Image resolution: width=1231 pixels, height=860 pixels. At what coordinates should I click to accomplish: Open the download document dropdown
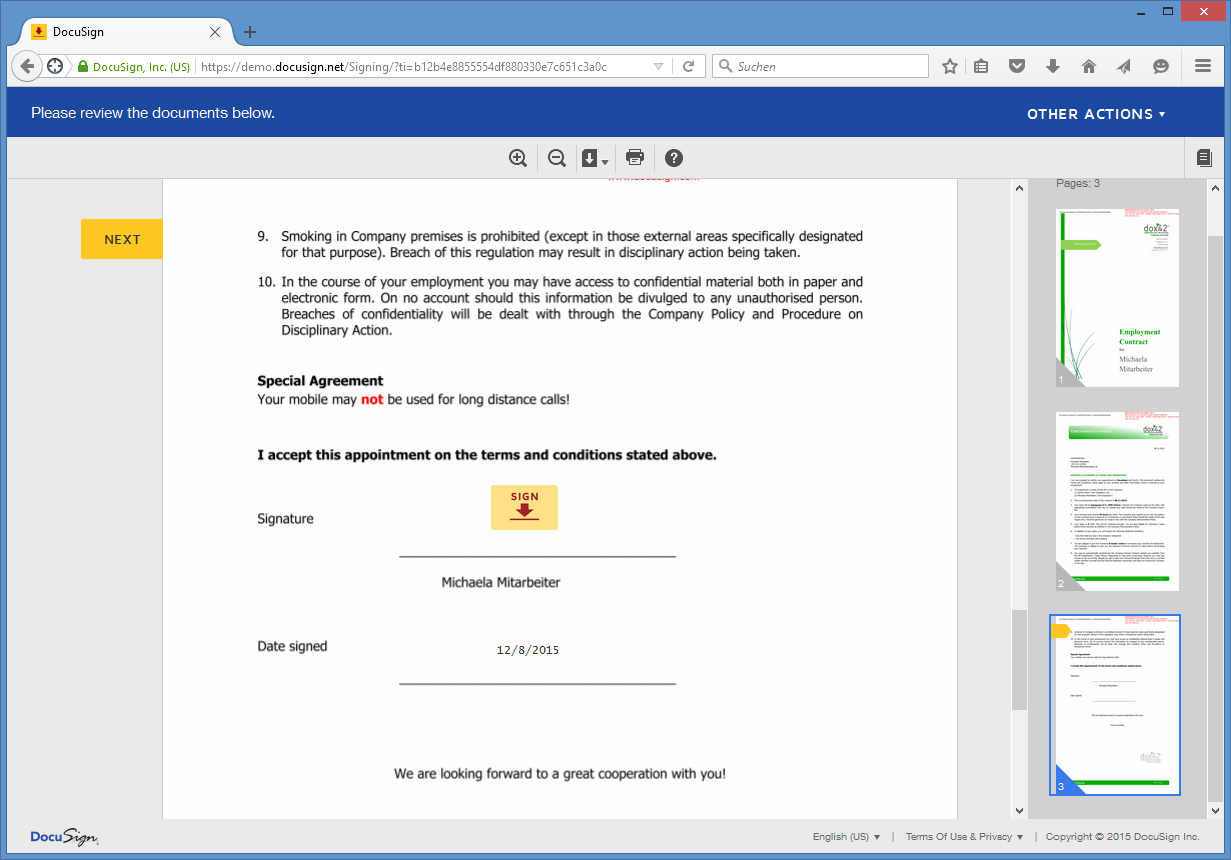point(595,158)
